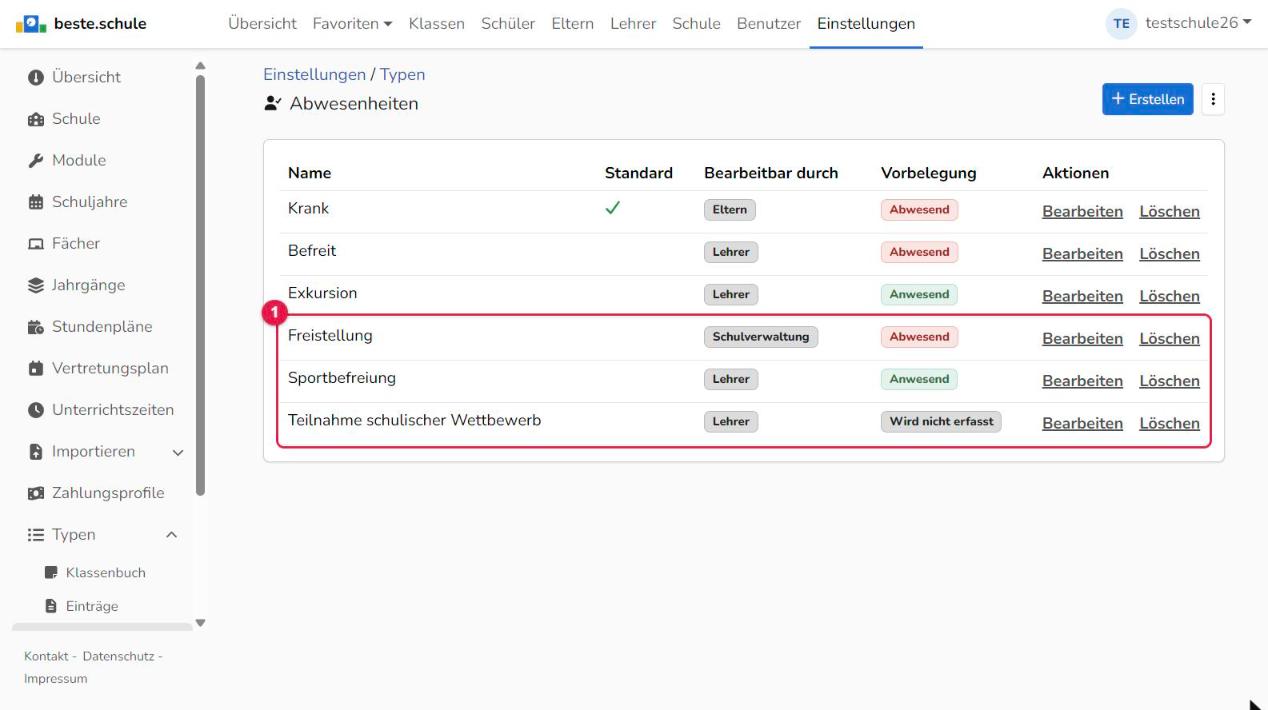1268x710 pixels.
Task: Select the Benutzer tab
Action: [x=769, y=24]
